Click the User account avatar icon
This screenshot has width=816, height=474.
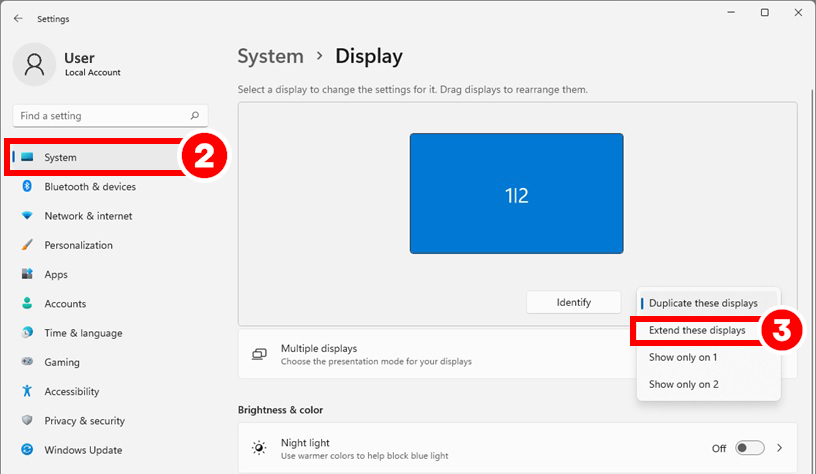point(34,65)
